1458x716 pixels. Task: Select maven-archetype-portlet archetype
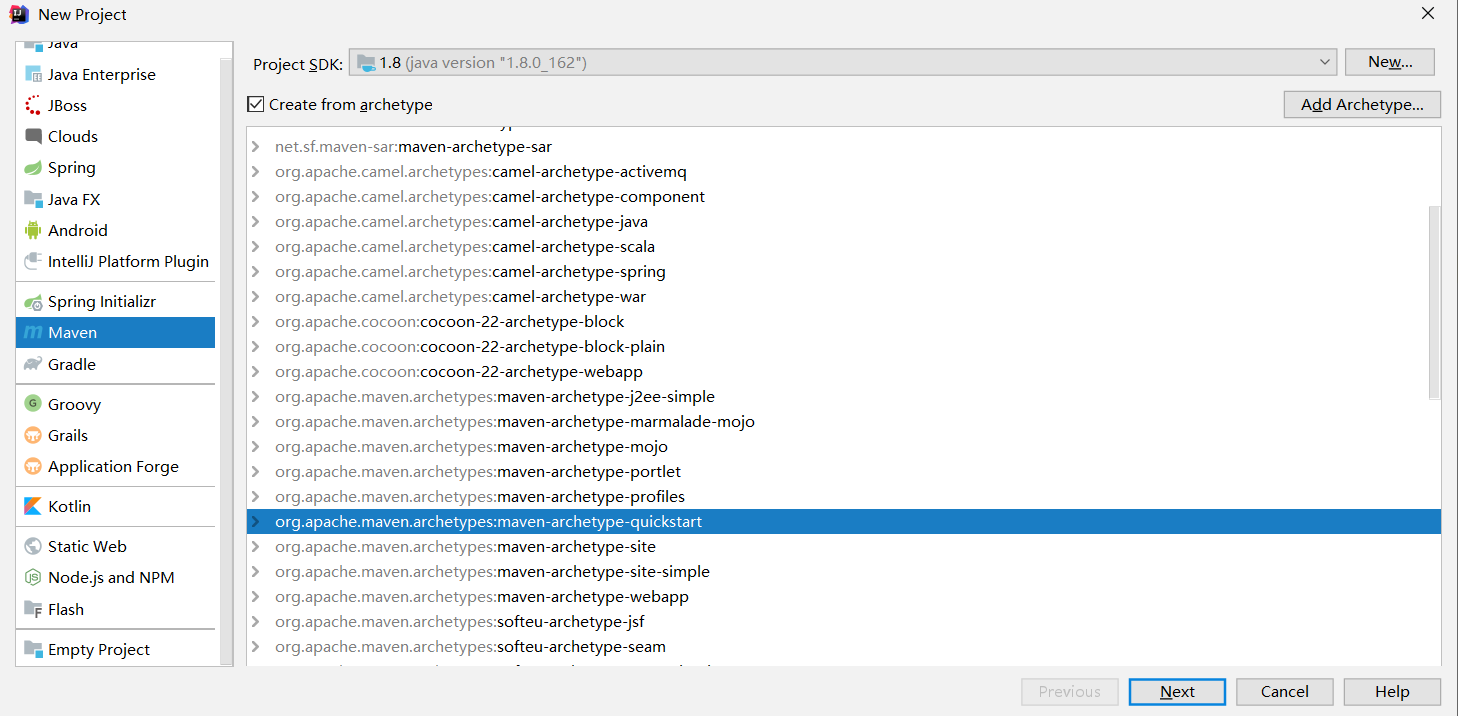[844, 472]
